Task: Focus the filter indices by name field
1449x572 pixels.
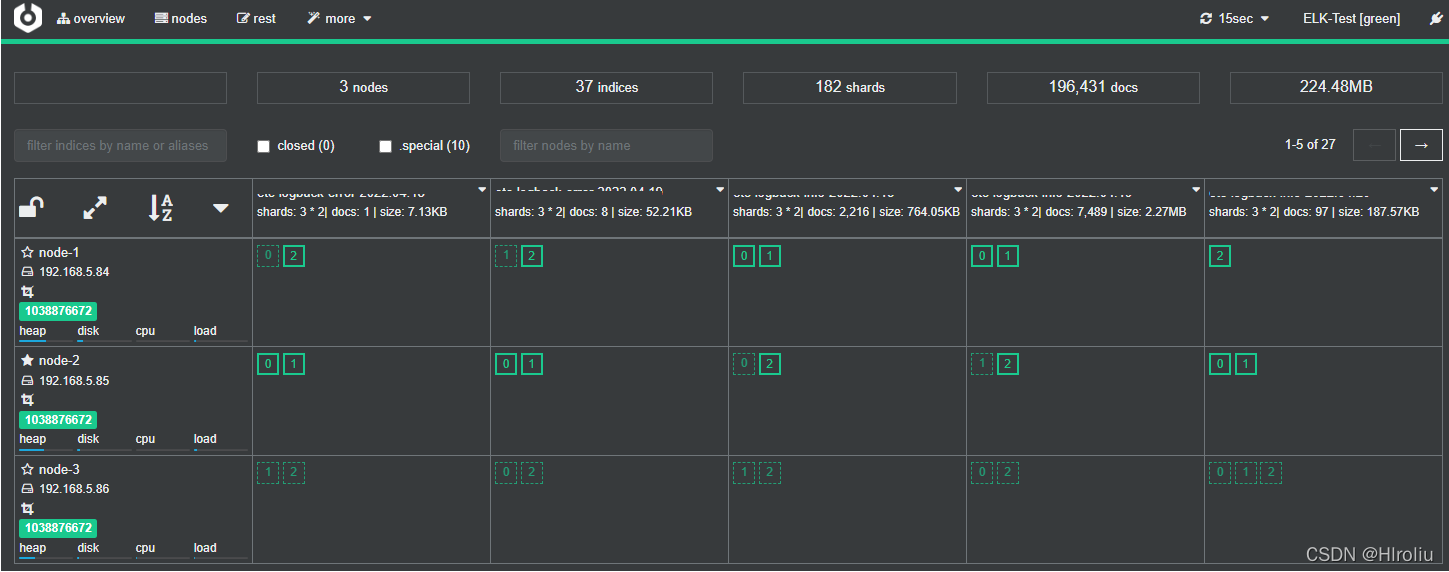Action: [120, 145]
